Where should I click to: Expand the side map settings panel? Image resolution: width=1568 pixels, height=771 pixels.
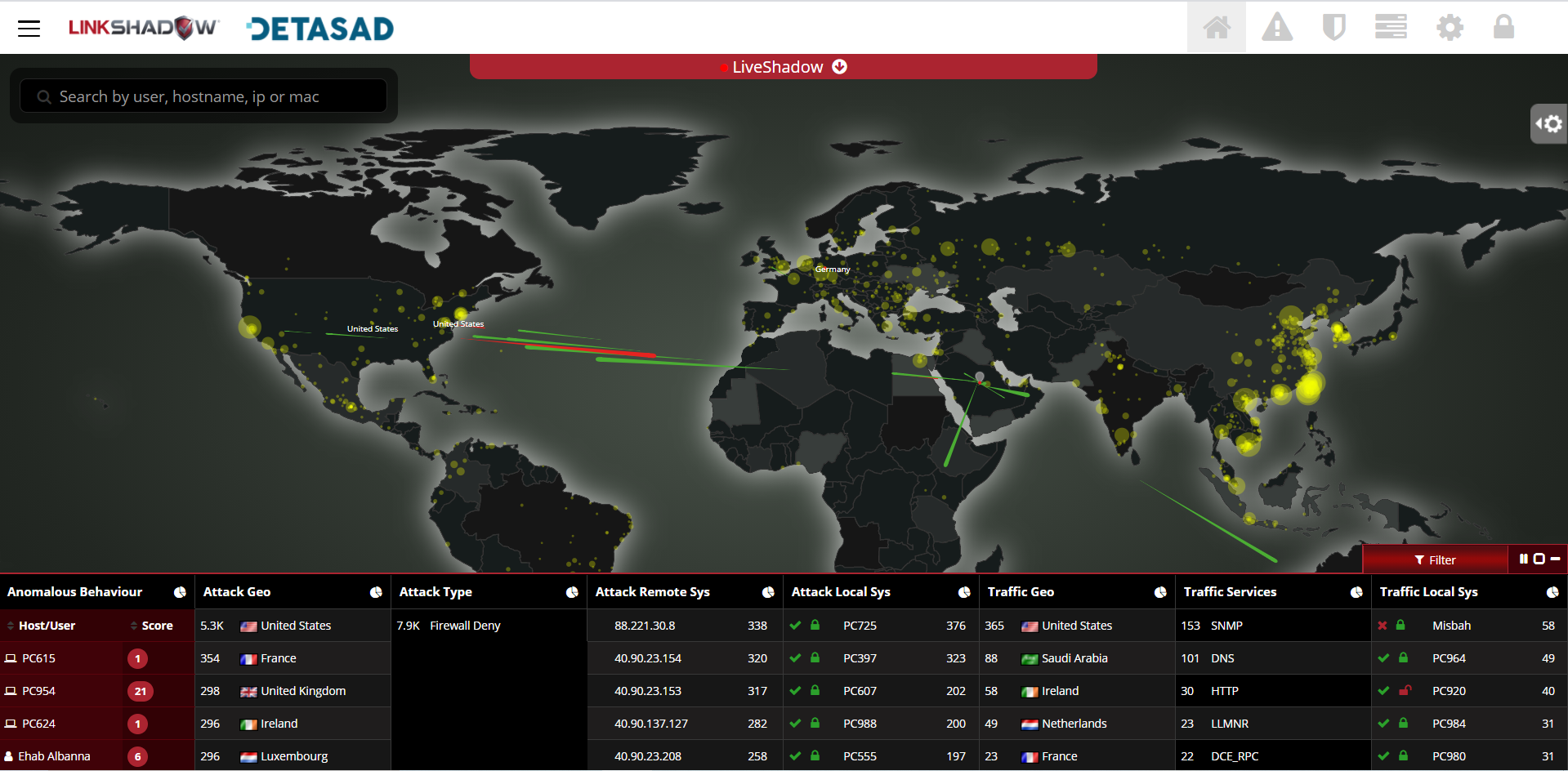pyautogui.click(x=1548, y=124)
